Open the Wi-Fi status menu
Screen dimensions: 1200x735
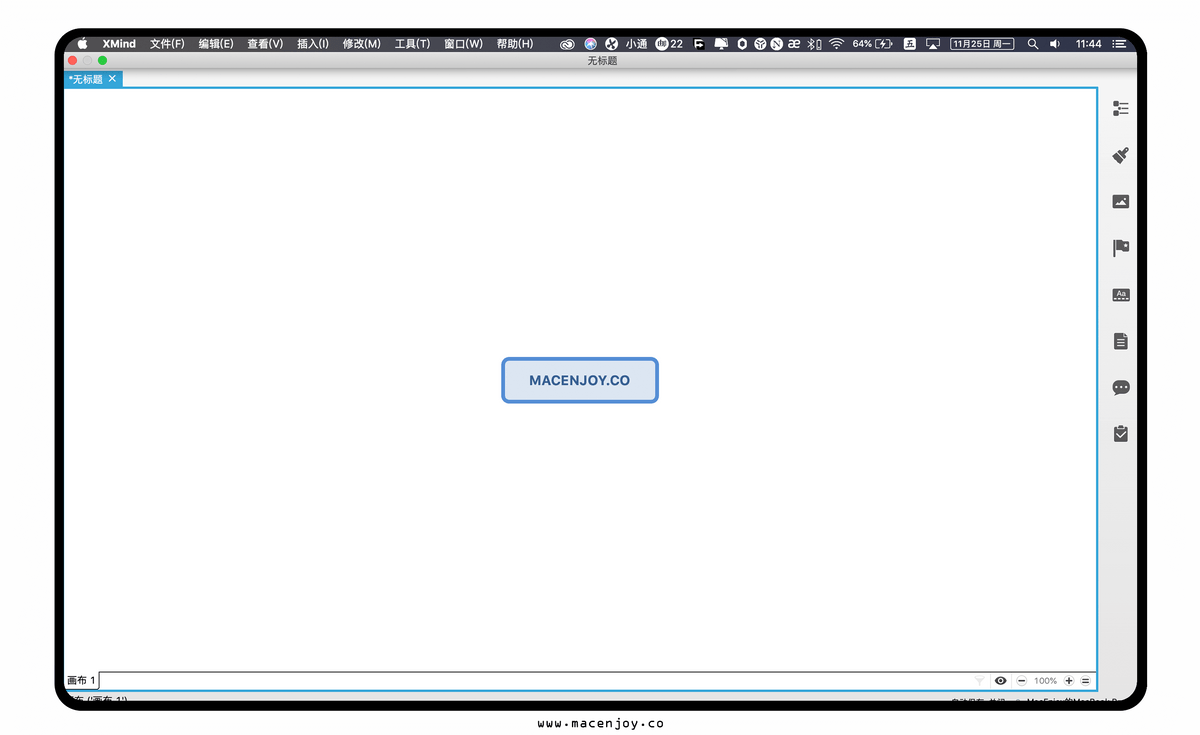tap(836, 44)
